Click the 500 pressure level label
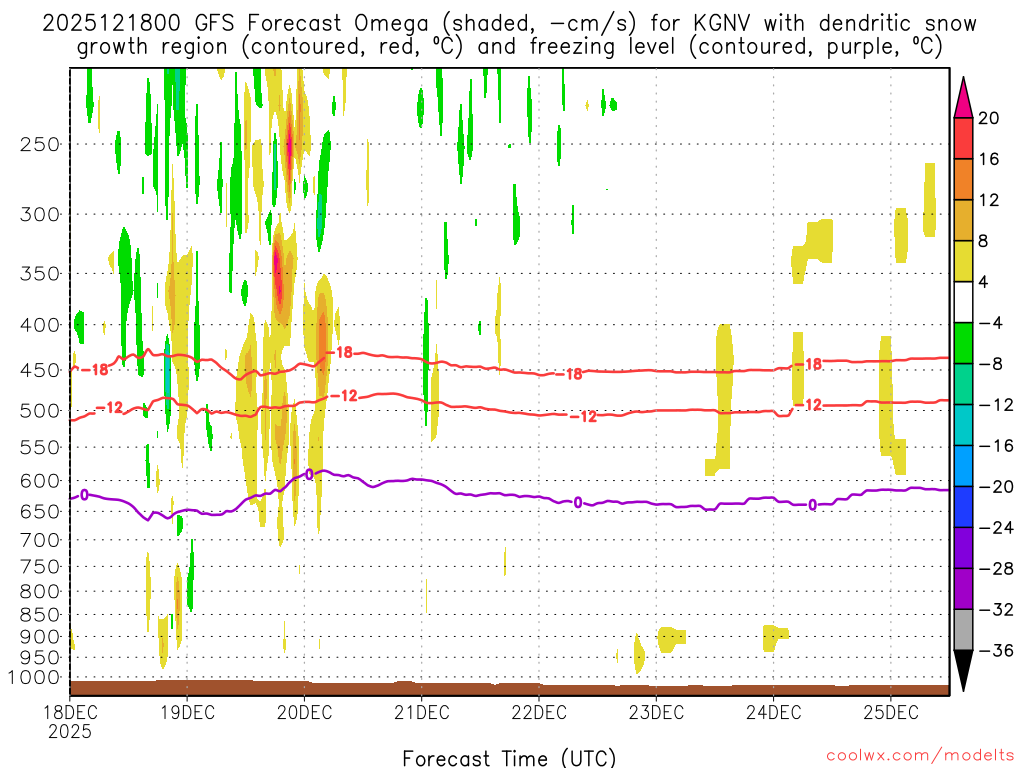Screen dimensions: 1024x768 tap(40, 411)
